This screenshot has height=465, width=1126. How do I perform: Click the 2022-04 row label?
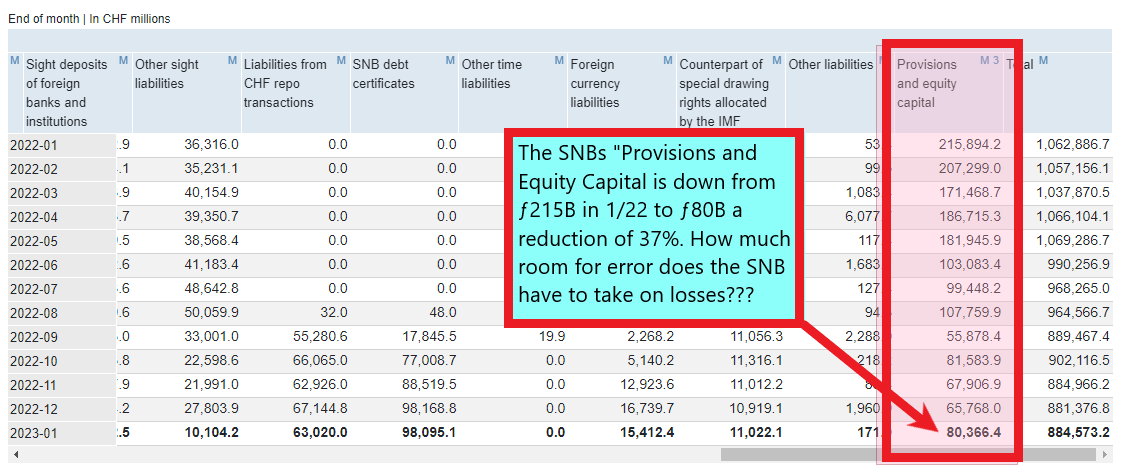coord(33,217)
